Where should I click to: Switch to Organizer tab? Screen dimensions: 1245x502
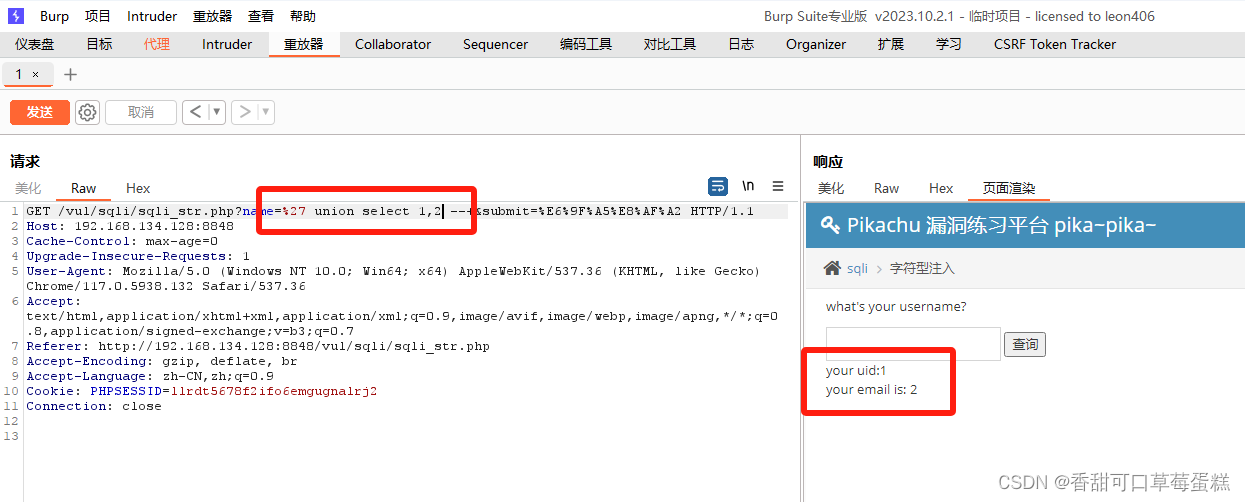tap(816, 44)
